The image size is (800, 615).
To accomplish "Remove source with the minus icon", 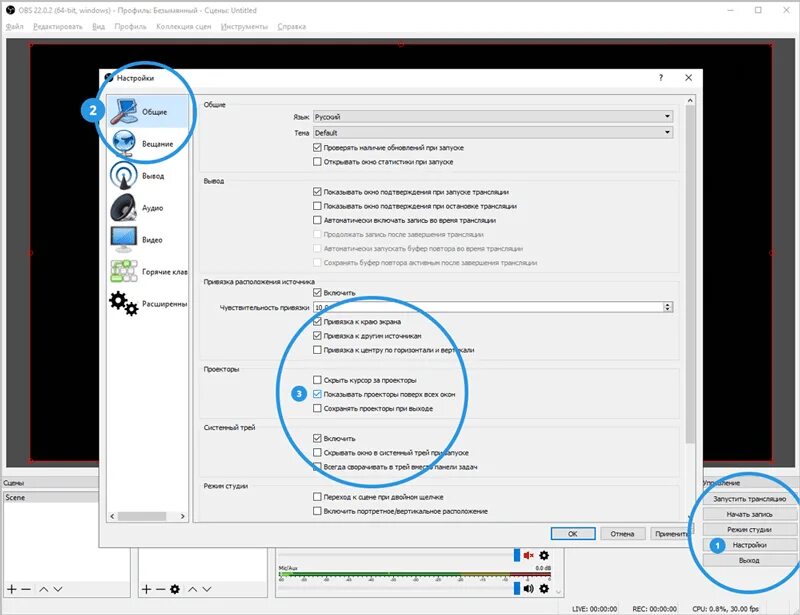I will [x=160, y=589].
